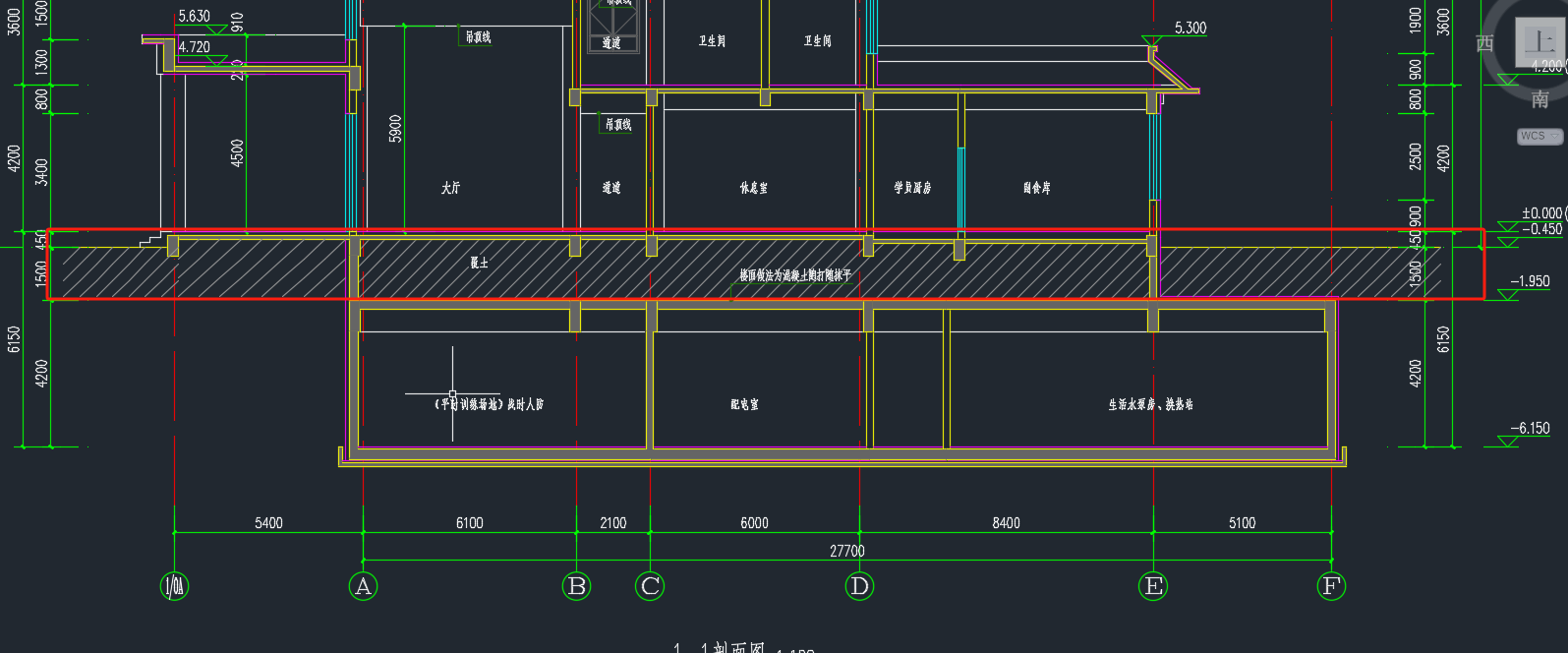Click the 1900 dimension in the upper right

[1415, 19]
